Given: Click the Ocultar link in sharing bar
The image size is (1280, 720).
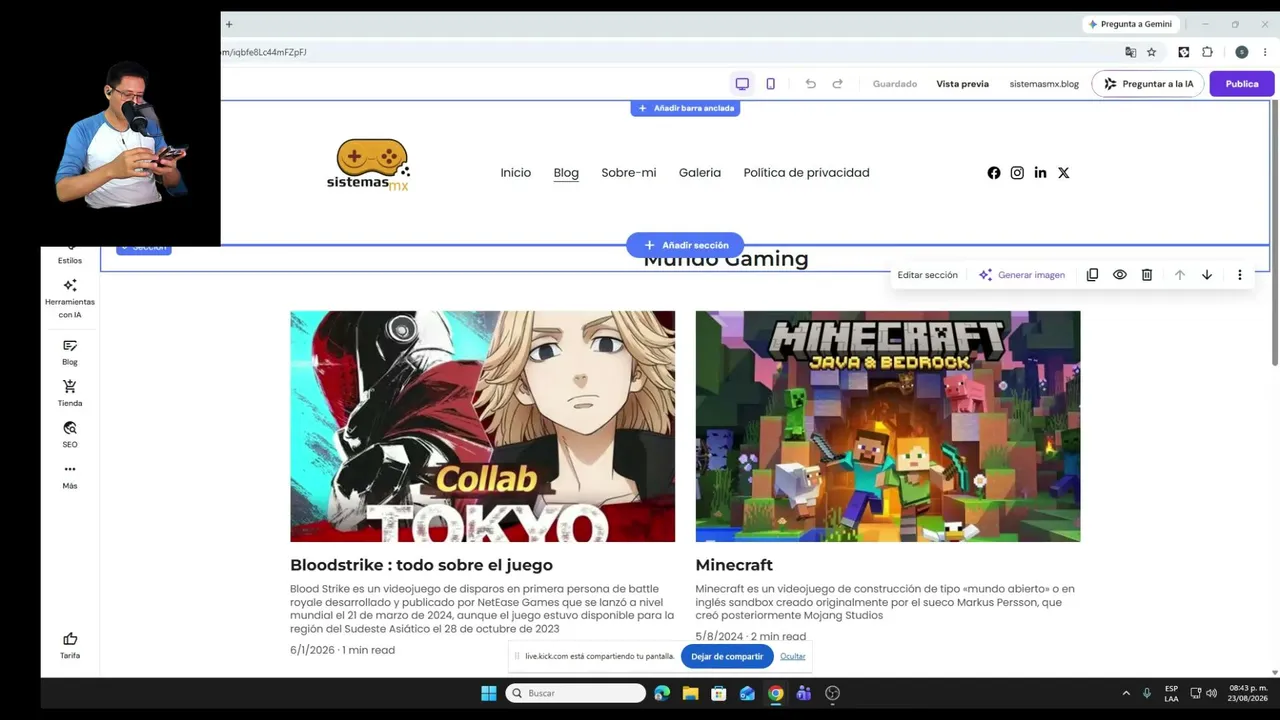Looking at the screenshot, I should [793, 656].
